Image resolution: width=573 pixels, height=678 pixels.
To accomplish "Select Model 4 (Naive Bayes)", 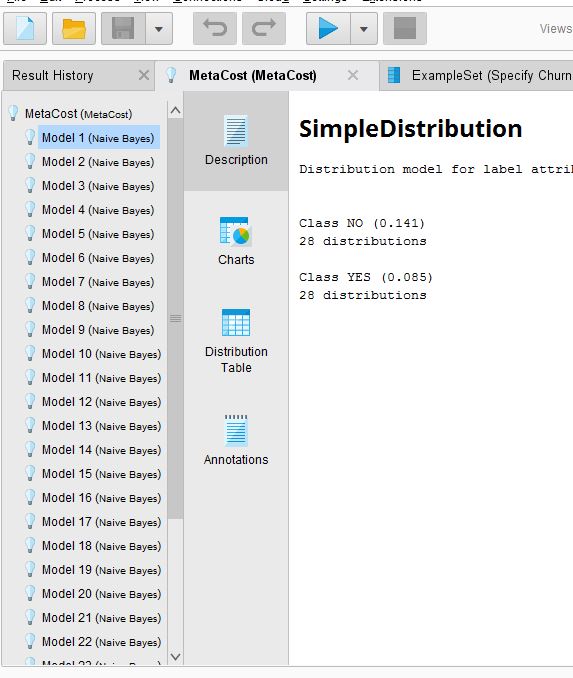I will pyautogui.click(x=98, y=210).
